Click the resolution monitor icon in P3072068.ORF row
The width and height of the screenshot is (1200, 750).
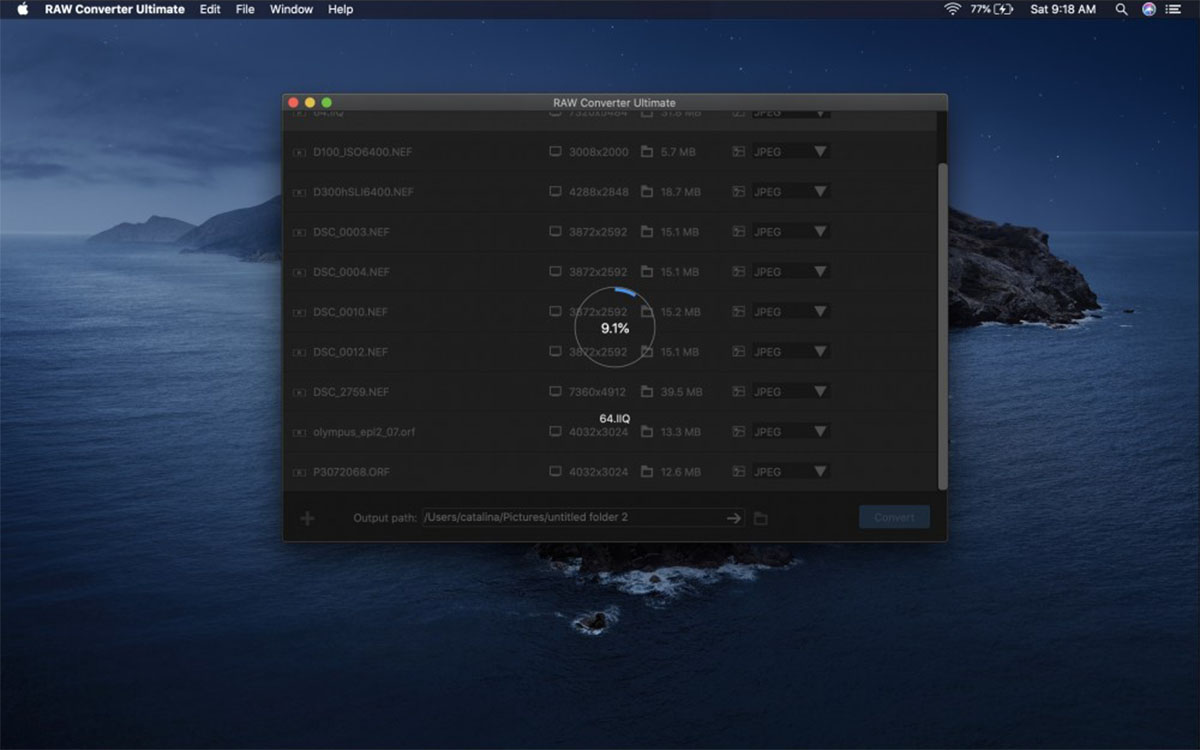(x=555, y=471)
